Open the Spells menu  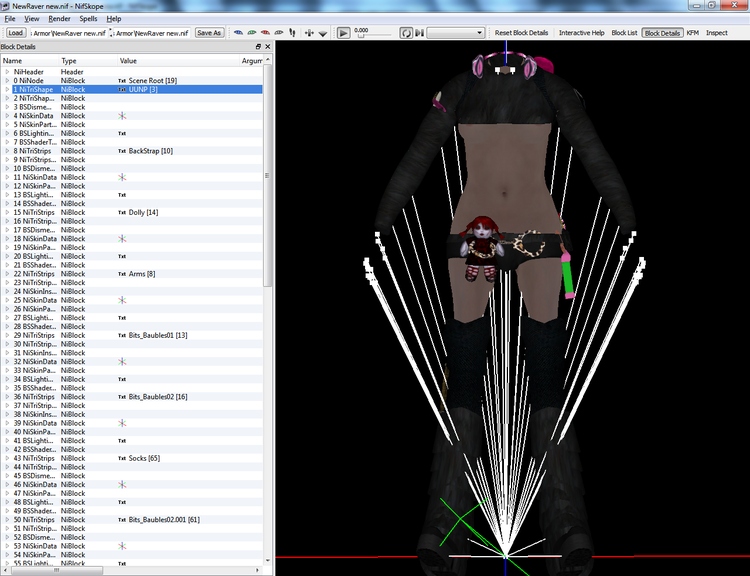click(88, 19)
